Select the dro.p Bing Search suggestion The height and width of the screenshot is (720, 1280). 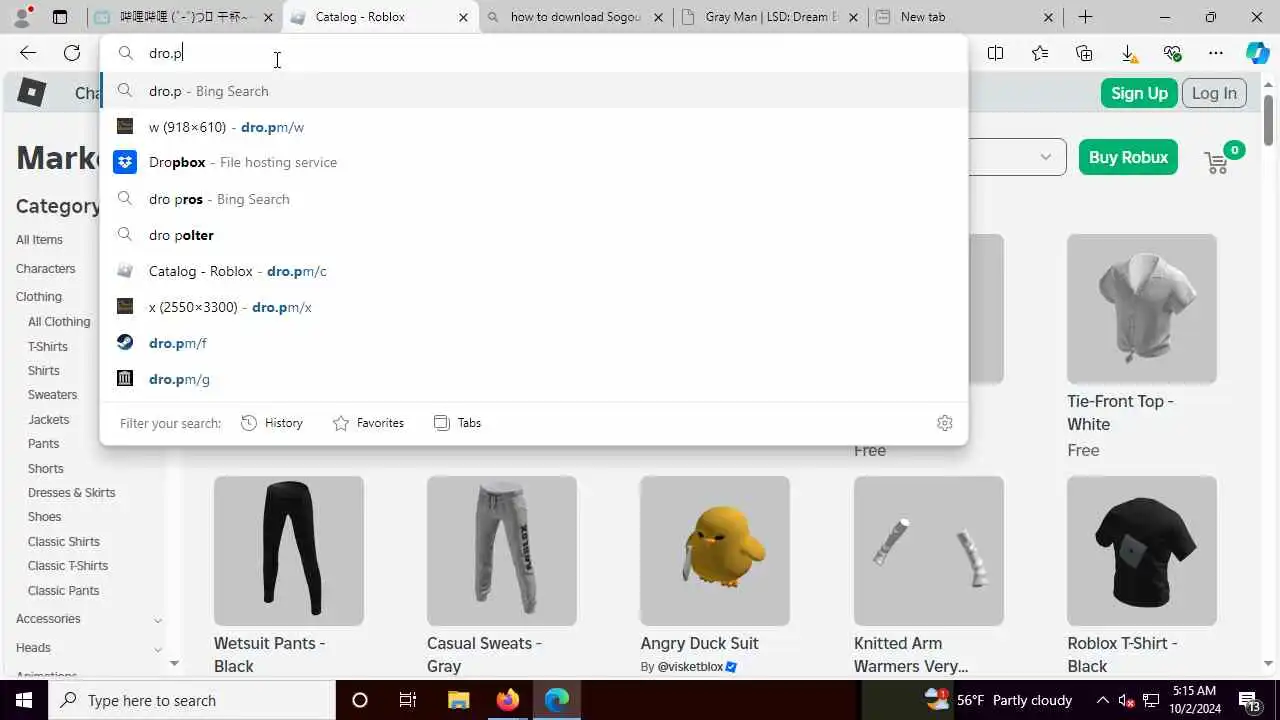[534, 91]
